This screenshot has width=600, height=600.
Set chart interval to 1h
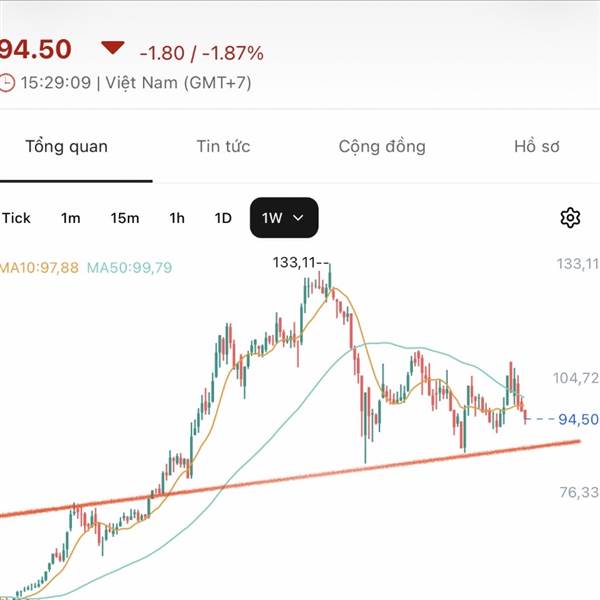[177, 218]
